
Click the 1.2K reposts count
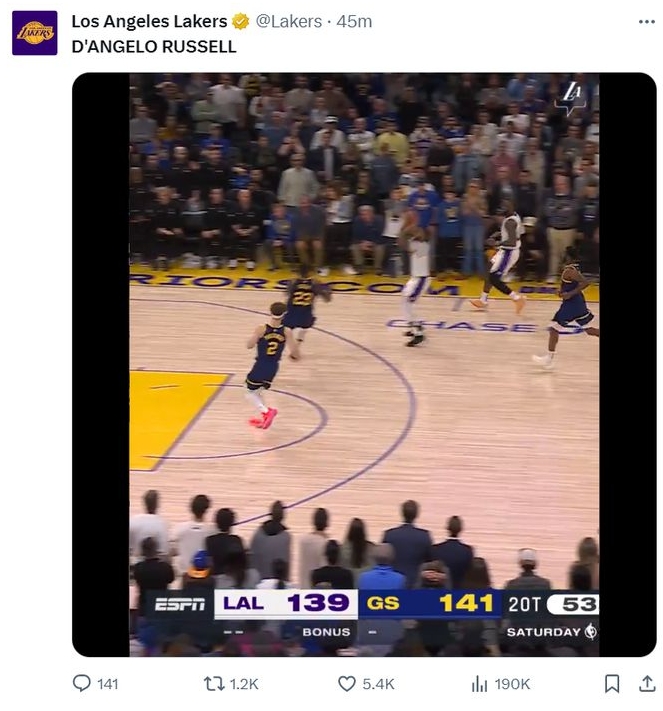[x=244, y=684]
